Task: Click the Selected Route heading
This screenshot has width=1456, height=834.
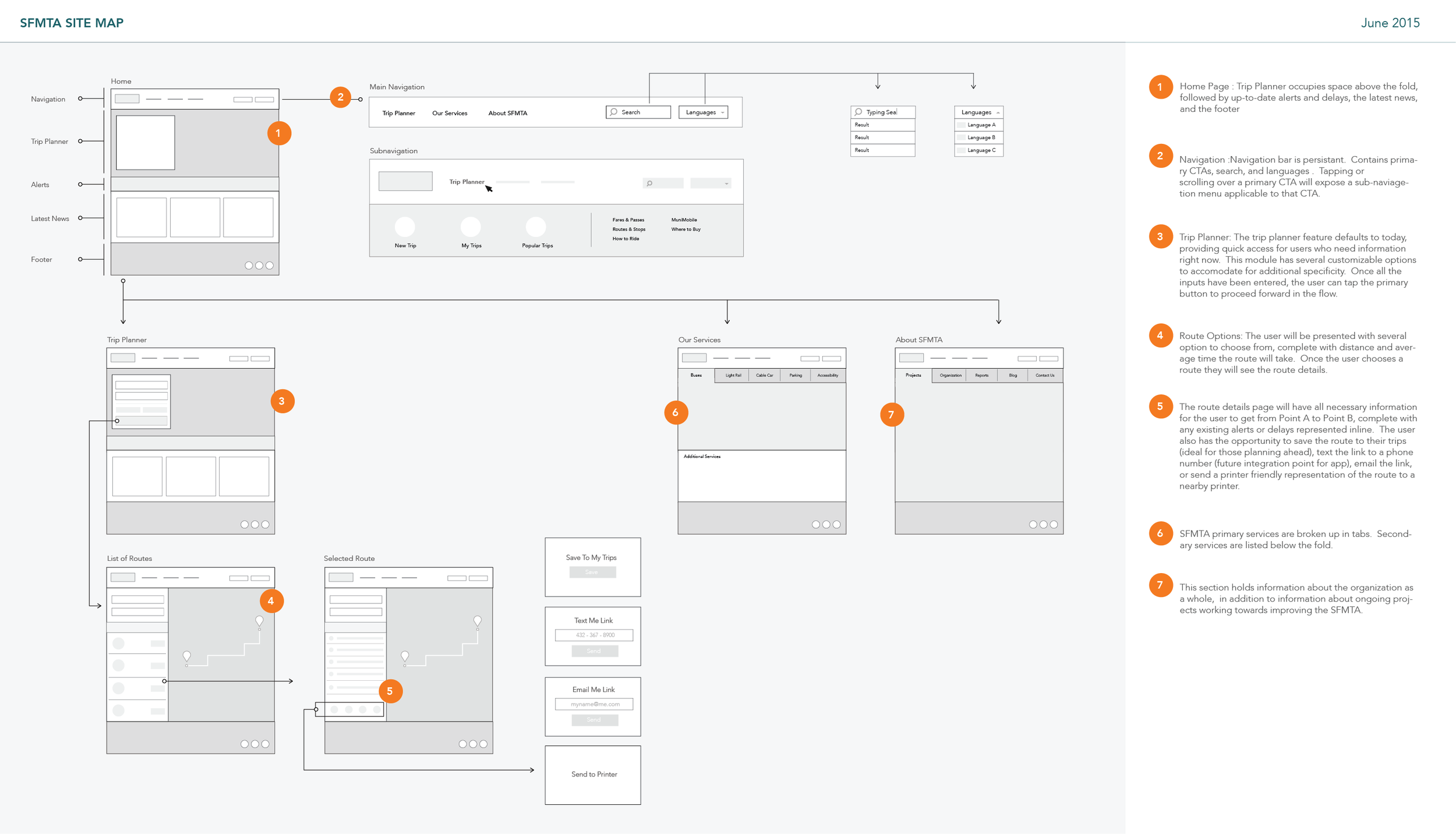Action: tap(349, 558)
